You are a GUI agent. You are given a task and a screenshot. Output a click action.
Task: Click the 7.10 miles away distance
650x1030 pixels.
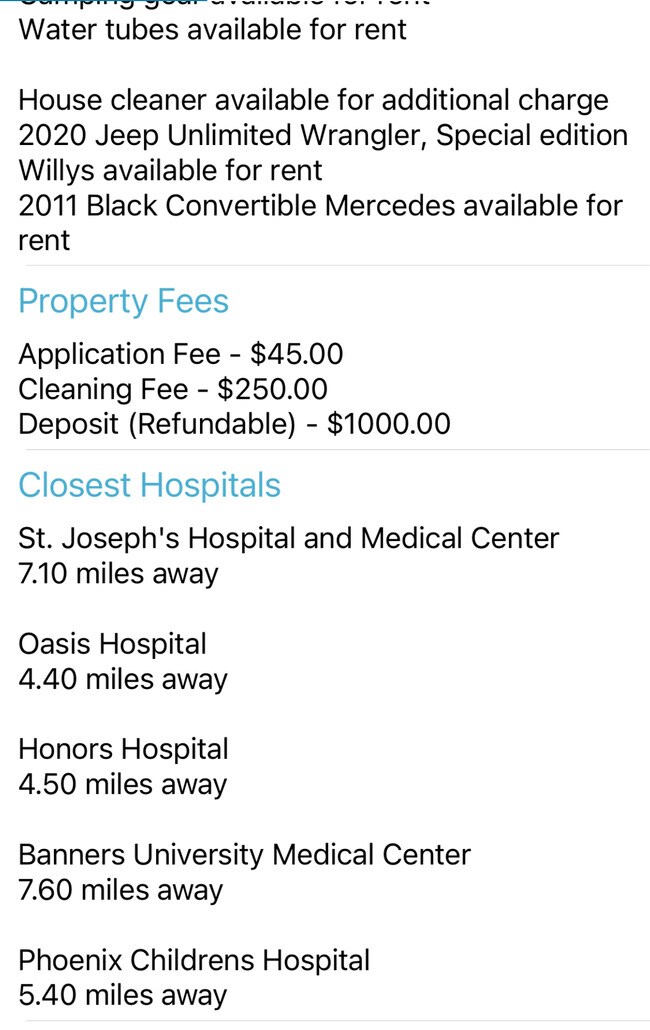[118, 573]
